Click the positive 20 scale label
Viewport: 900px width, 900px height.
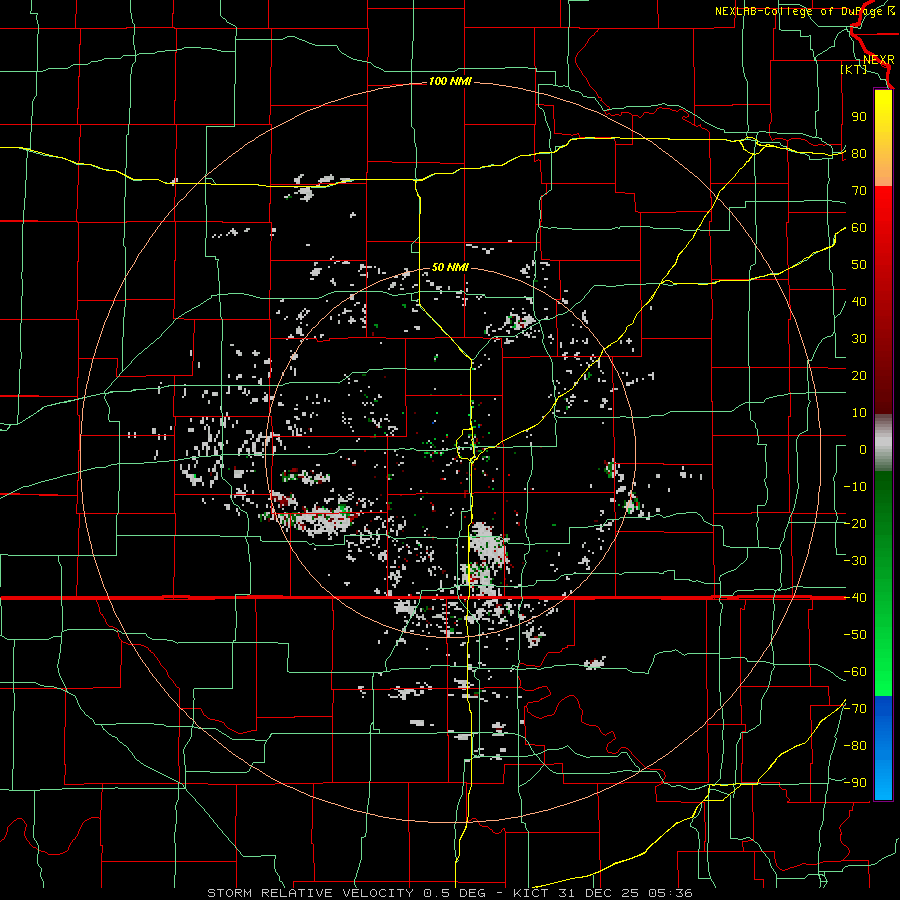(x=859, y=376)
